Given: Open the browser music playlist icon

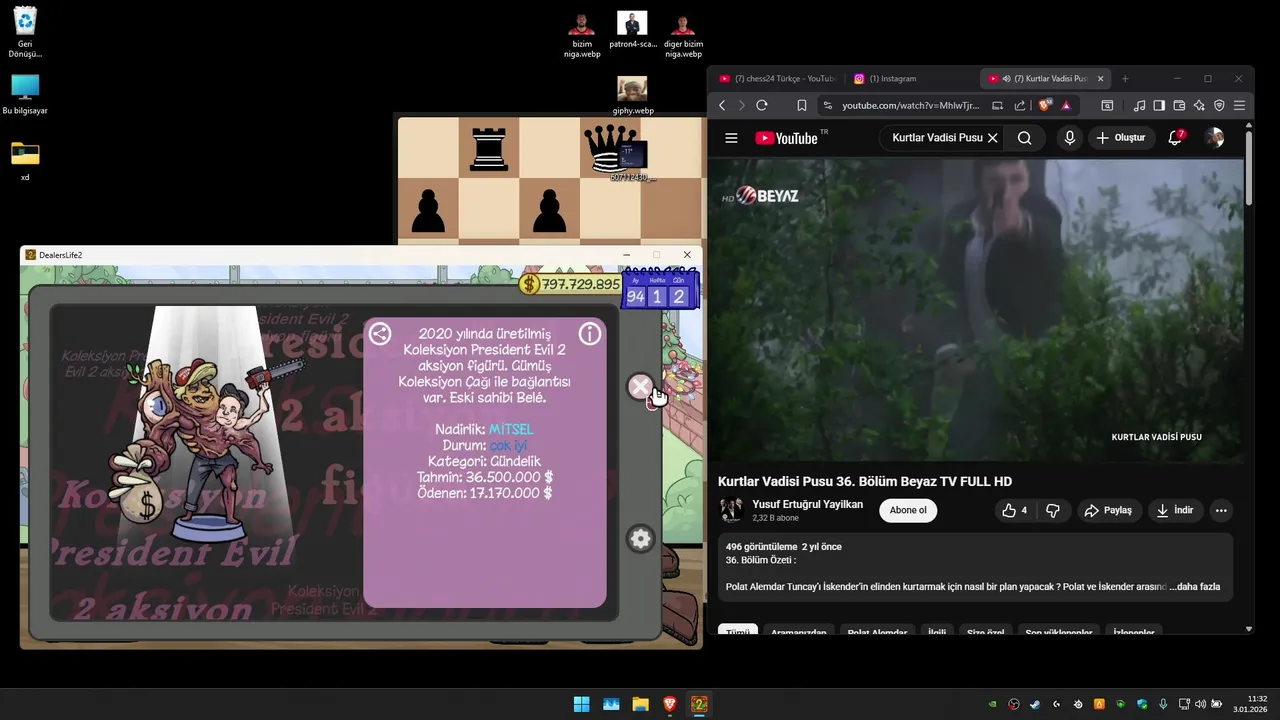Looking at the screenshot, I should point(1139,105).
